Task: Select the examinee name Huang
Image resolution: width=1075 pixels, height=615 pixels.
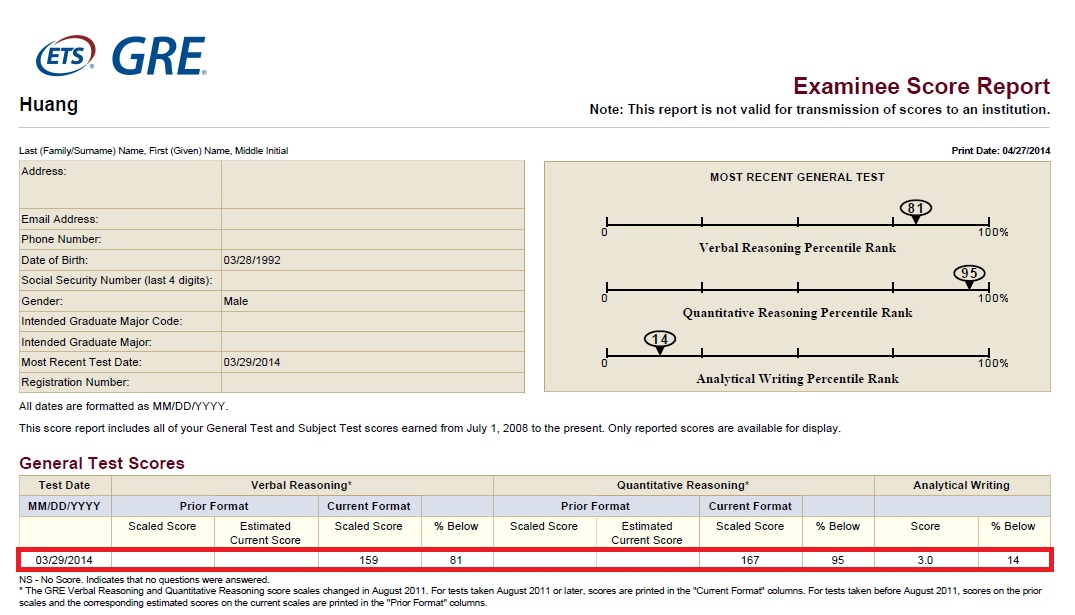Action: tap(49, 104)
